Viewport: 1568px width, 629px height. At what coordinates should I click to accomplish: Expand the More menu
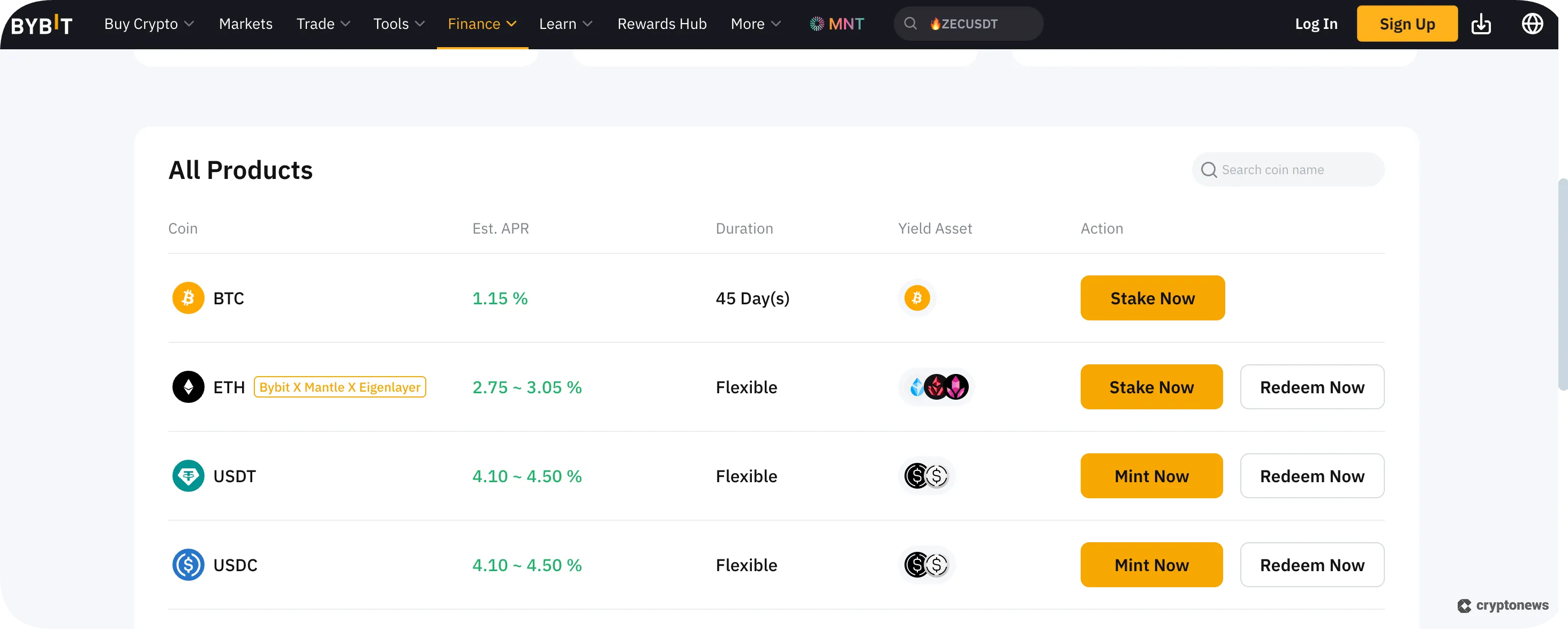point(755,24)
